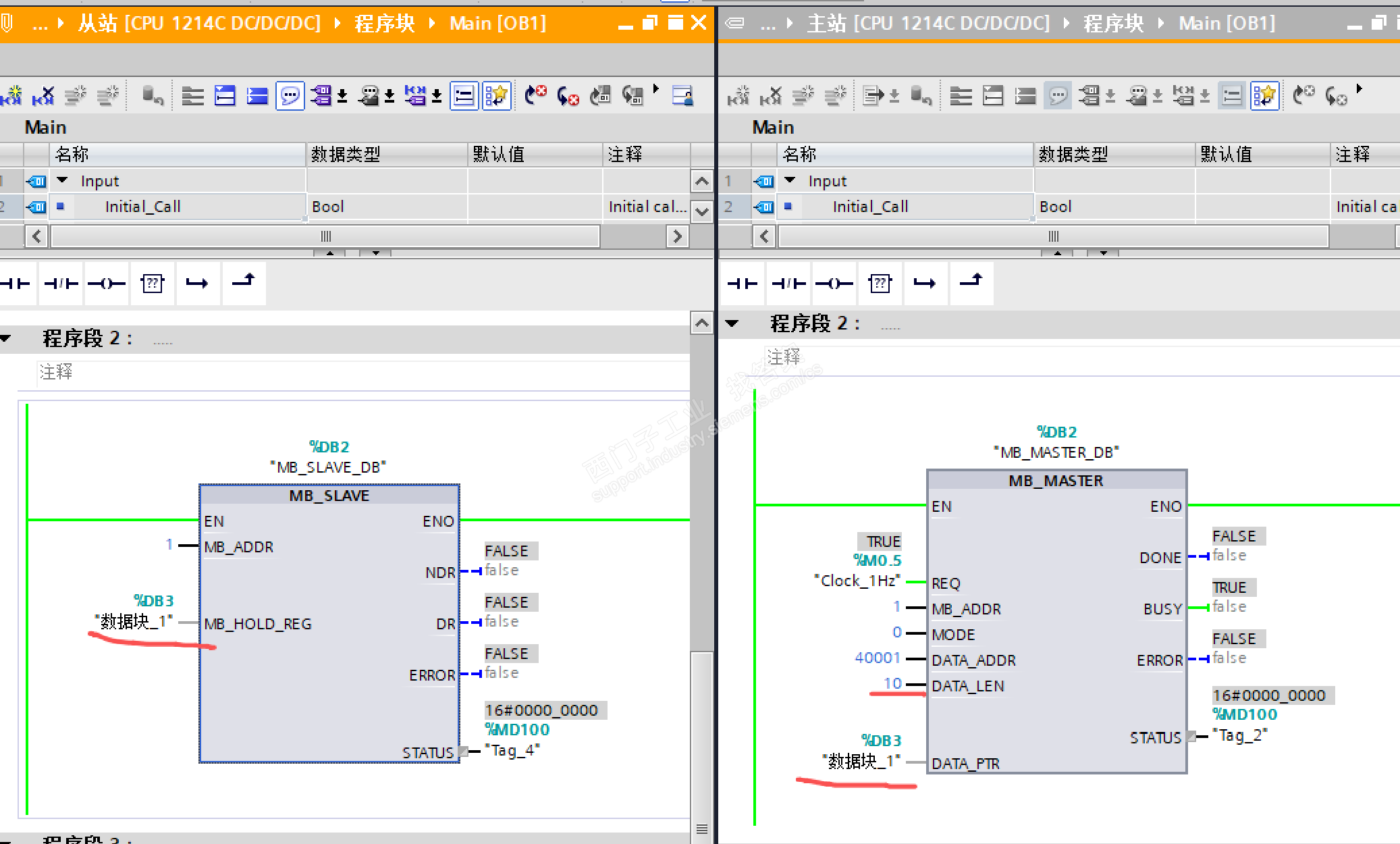
Task: Toggle free comments speech-bubble icon in slave toolbar
Action: (290, 96)
